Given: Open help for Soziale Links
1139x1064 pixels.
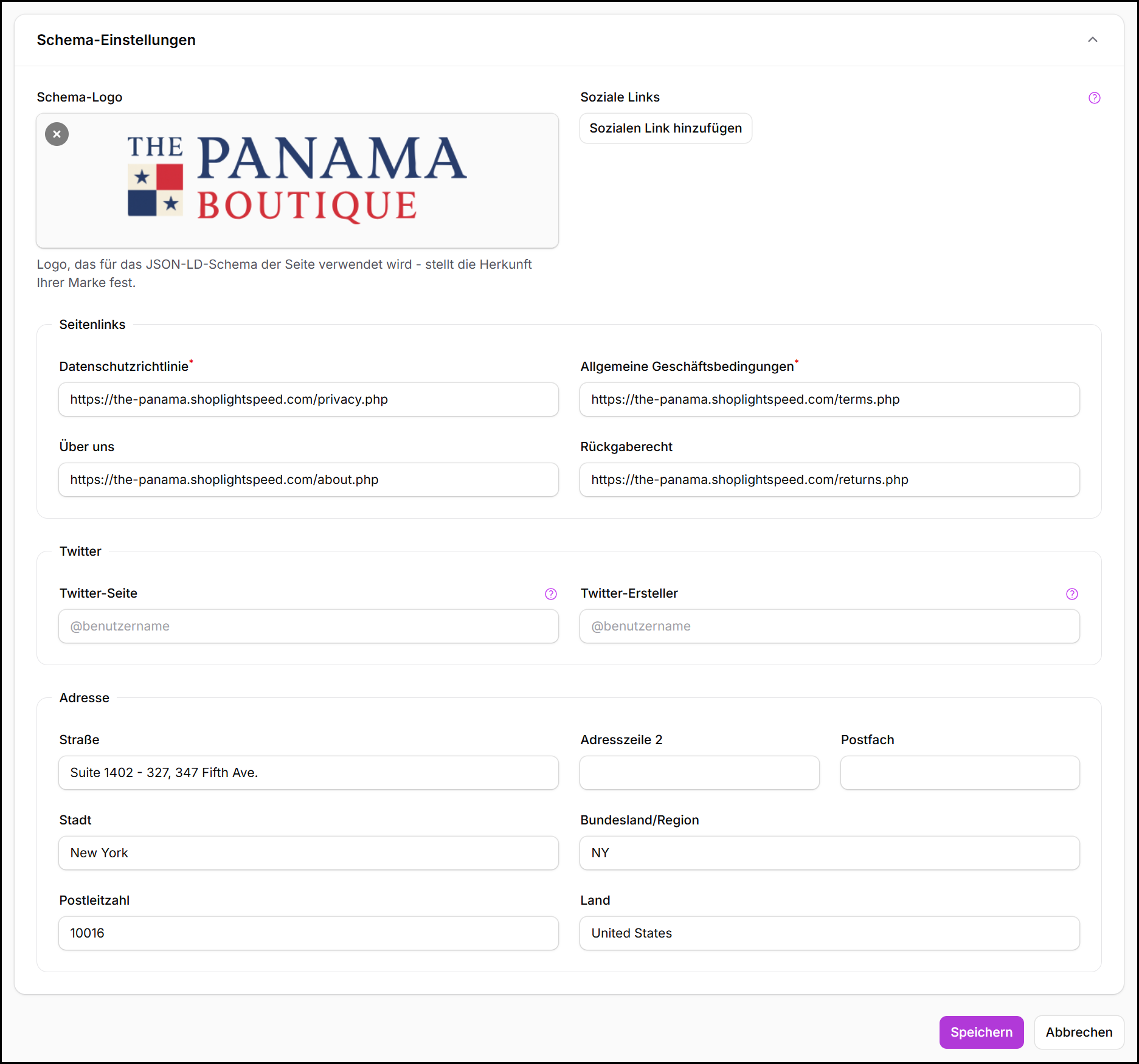Looking at the screenshot, I should pos(1094,98).
